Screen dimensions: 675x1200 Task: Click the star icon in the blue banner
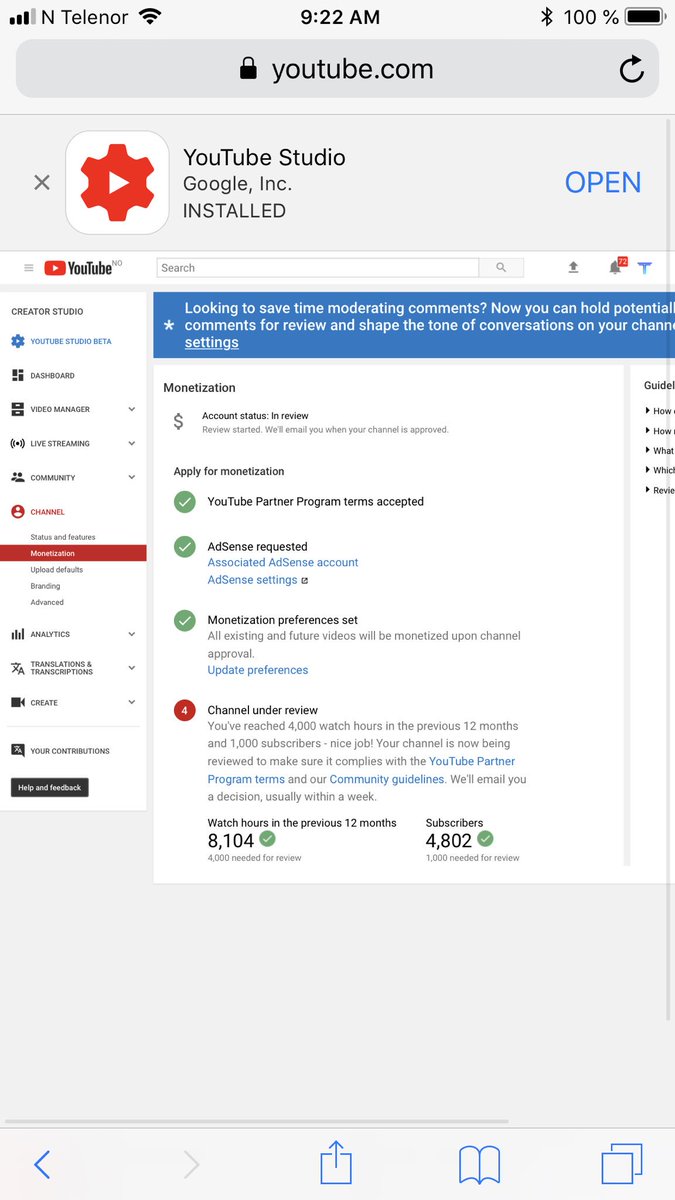pos(168,326)
